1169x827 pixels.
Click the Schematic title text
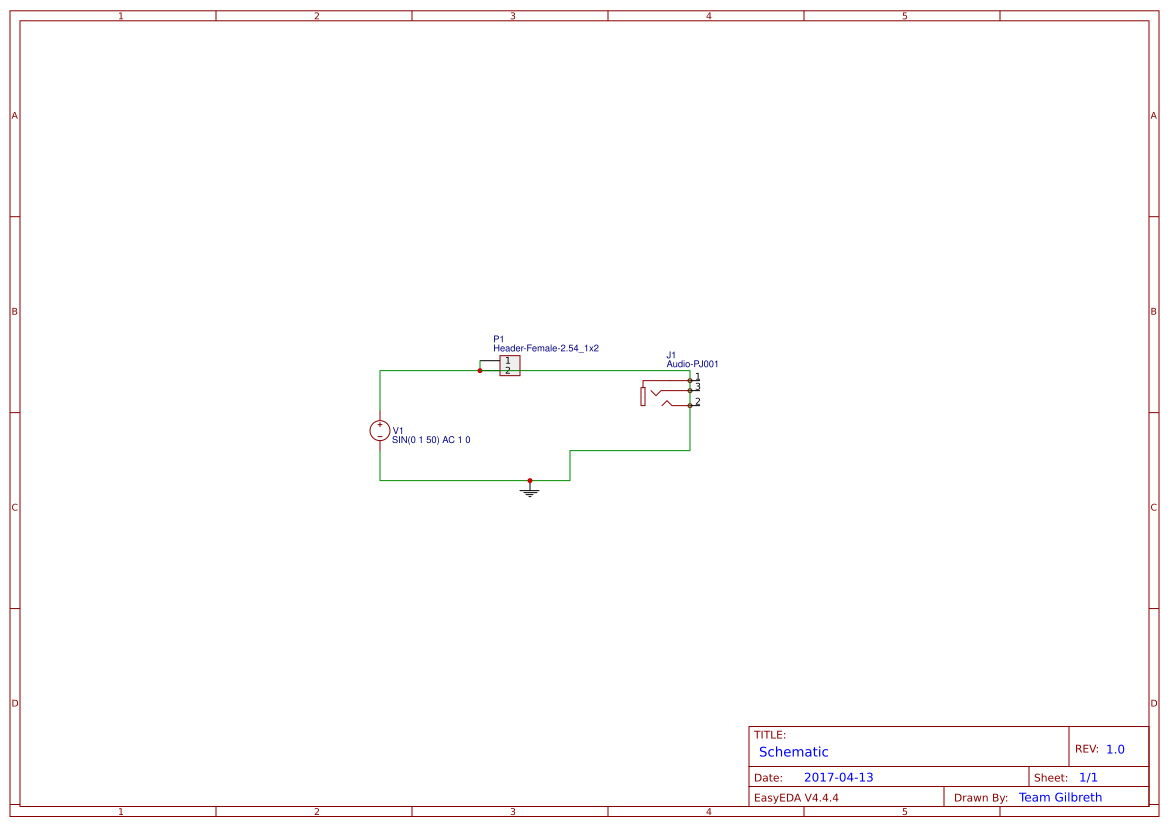tap(794, 752)
